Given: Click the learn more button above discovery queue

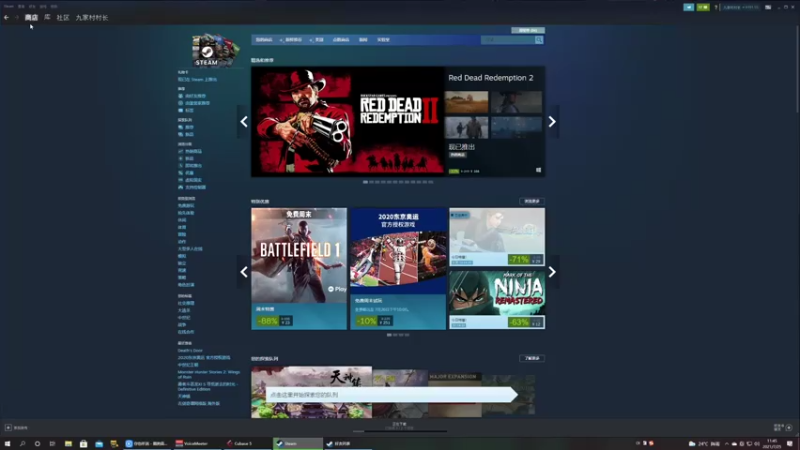Looking at the screenshot, I should pyautogui.click(x=532, y=358).
